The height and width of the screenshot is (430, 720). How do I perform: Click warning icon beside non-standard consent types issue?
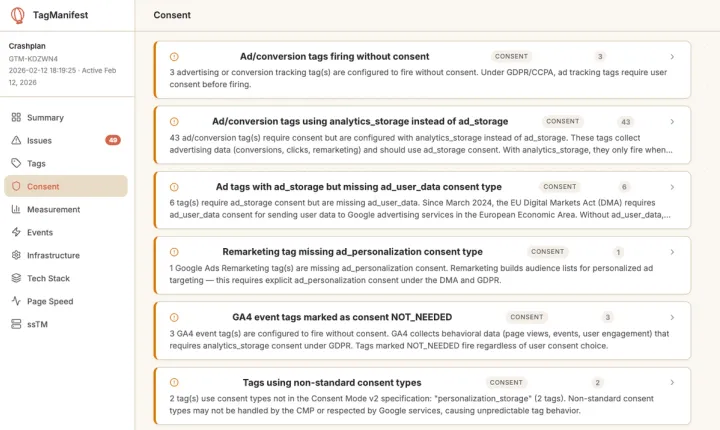tap(174, 382)
